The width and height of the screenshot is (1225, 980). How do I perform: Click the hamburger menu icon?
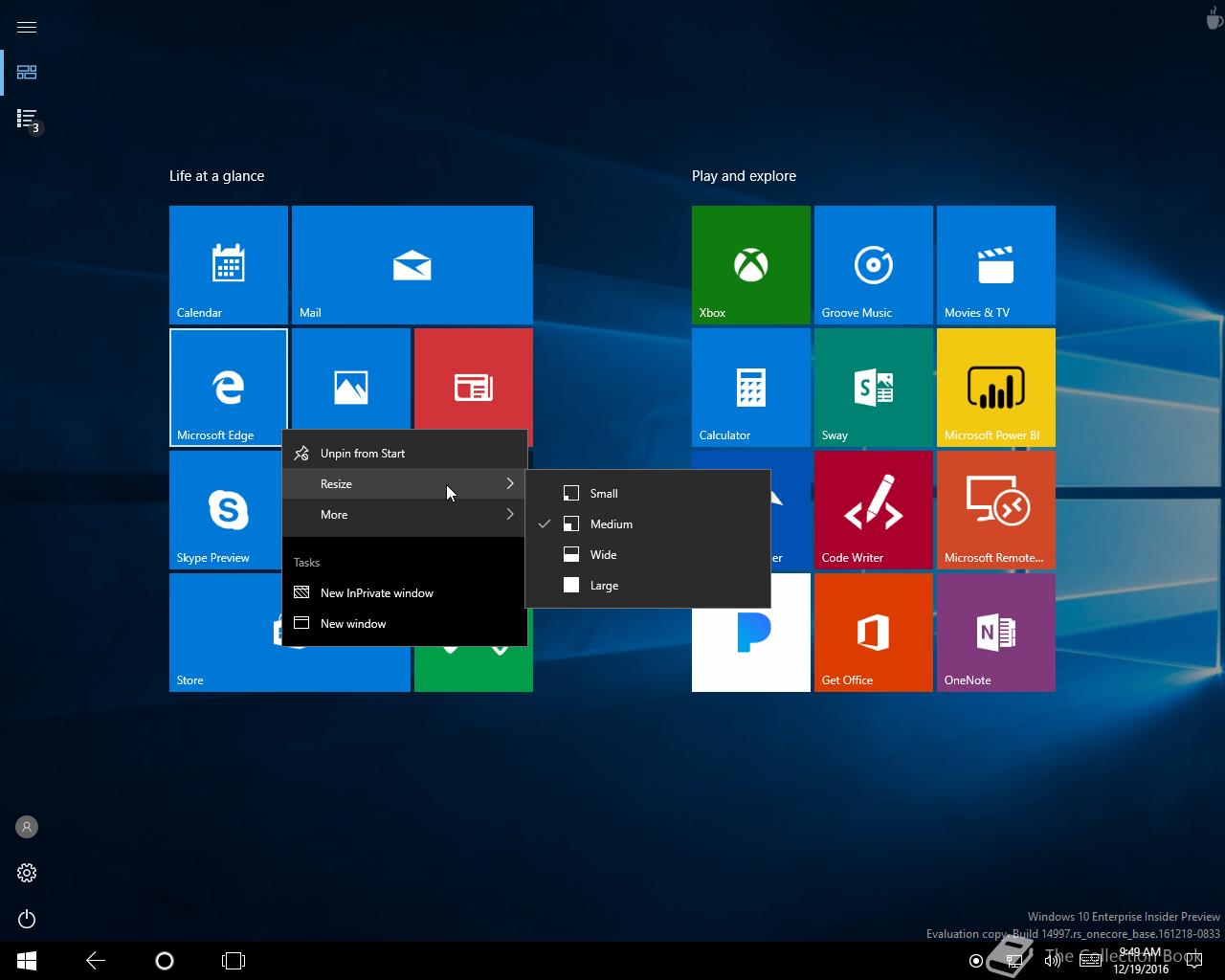pyautogui.click(x=27, y=27)
